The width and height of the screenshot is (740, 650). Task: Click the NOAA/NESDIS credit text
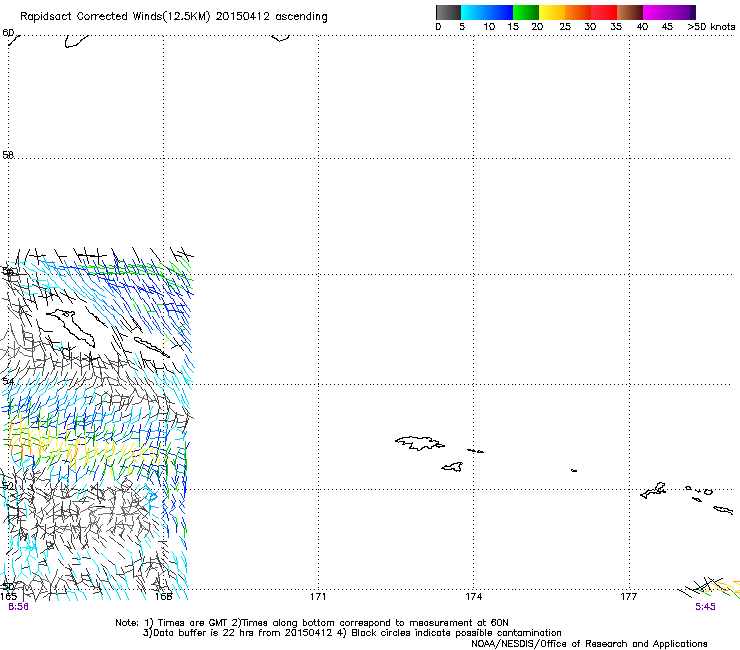pyautogui.click(x=589, y=644)
